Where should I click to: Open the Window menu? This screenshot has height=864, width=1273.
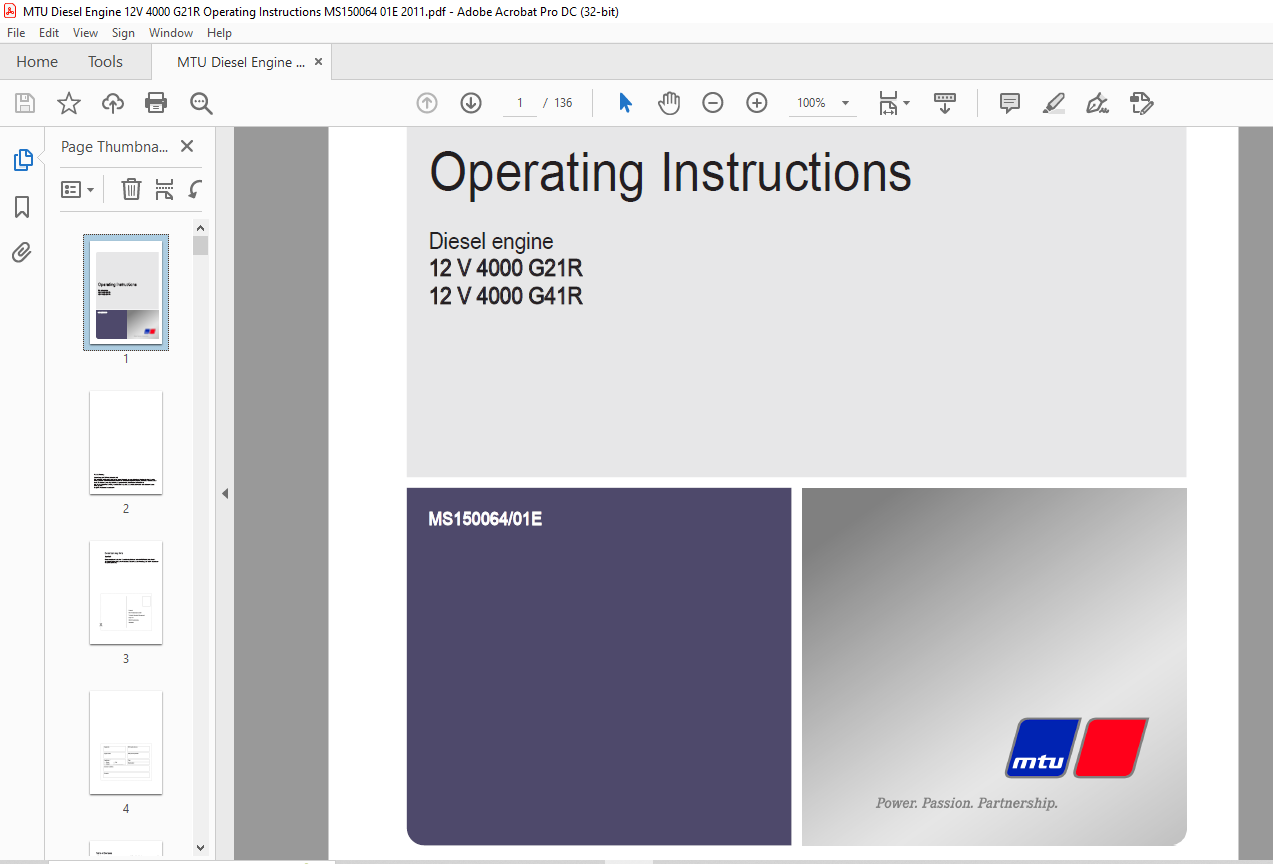(x=171, y=33)
